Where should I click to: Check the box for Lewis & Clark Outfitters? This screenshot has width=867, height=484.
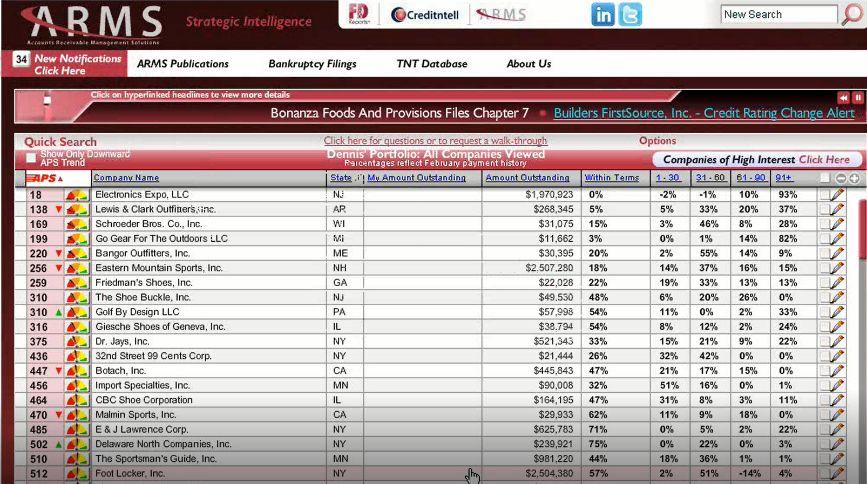[824, 209]
